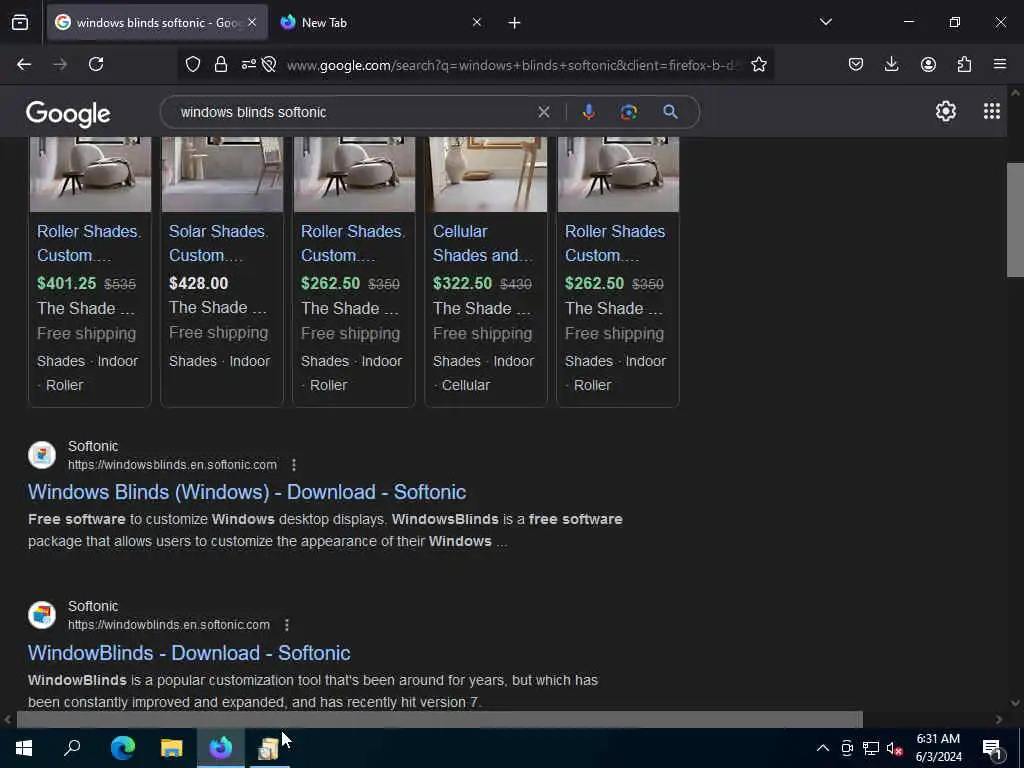Viewport: 1024px width, 768px height.
Task: Open Windows taskbar search
Action: [72, 748]
